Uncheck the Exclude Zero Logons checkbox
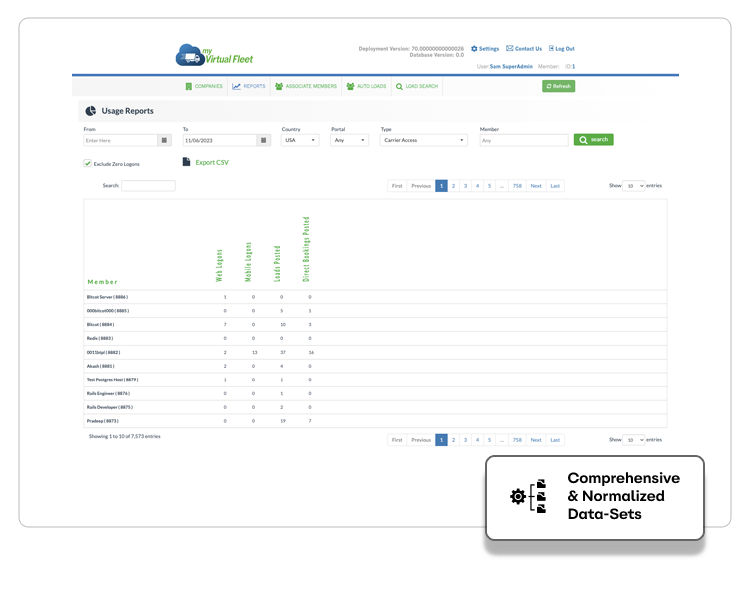Viewport: 750px width, 600px height. 88,163
